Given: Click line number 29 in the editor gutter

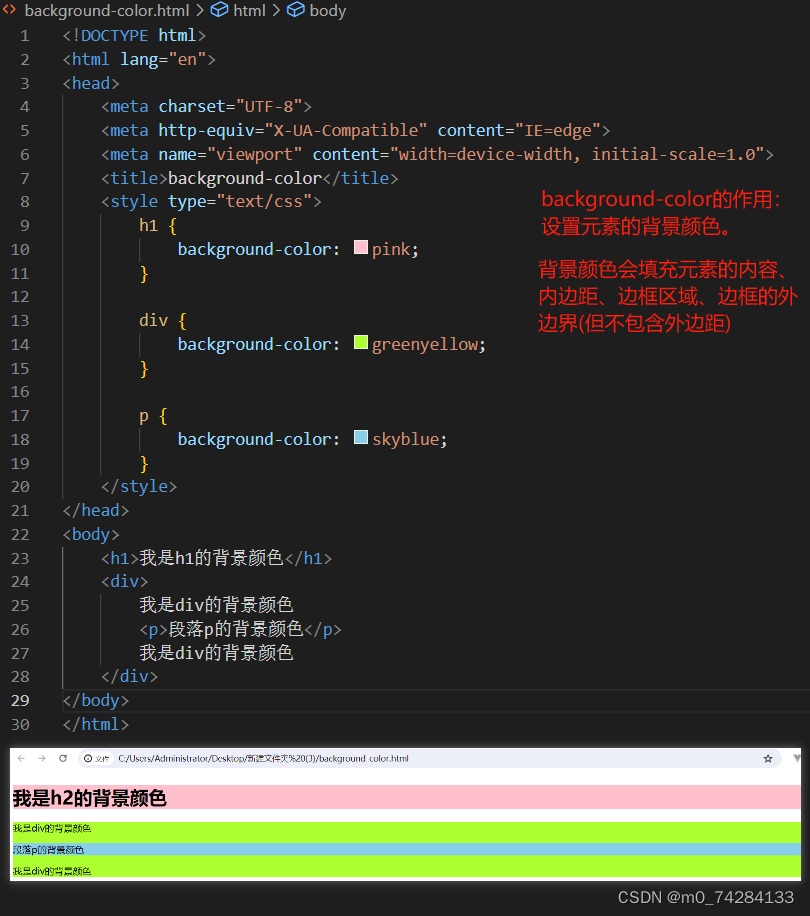Looking at the screenshot, I should (x=20, y=700).
